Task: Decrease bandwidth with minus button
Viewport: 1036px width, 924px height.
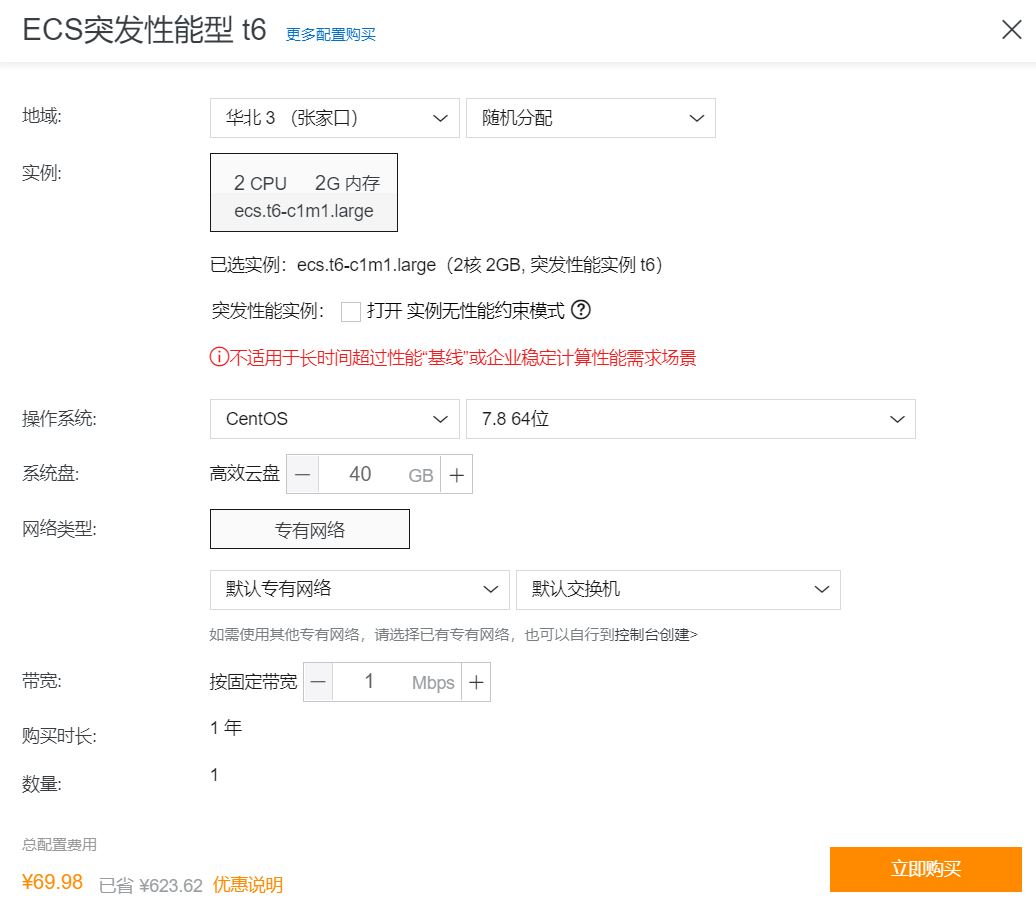Action: coord(318,682)
